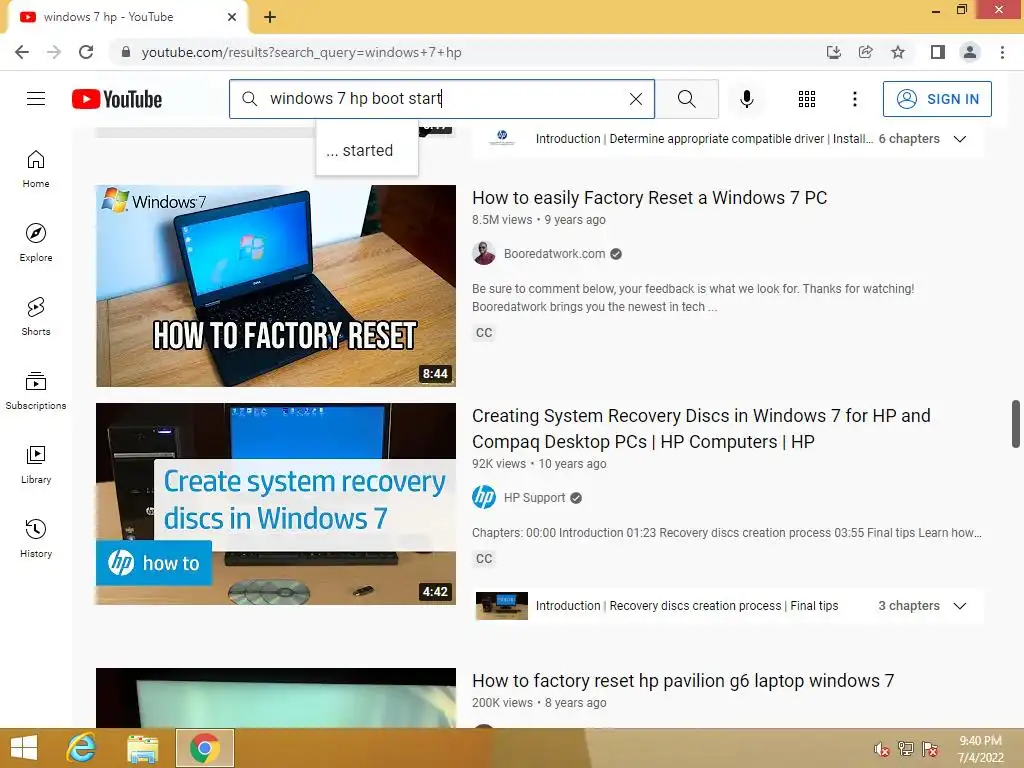Click the Recovery discs chapter preview thumbnail
The image size is (1024, 768).
click(x=502, y=605)
